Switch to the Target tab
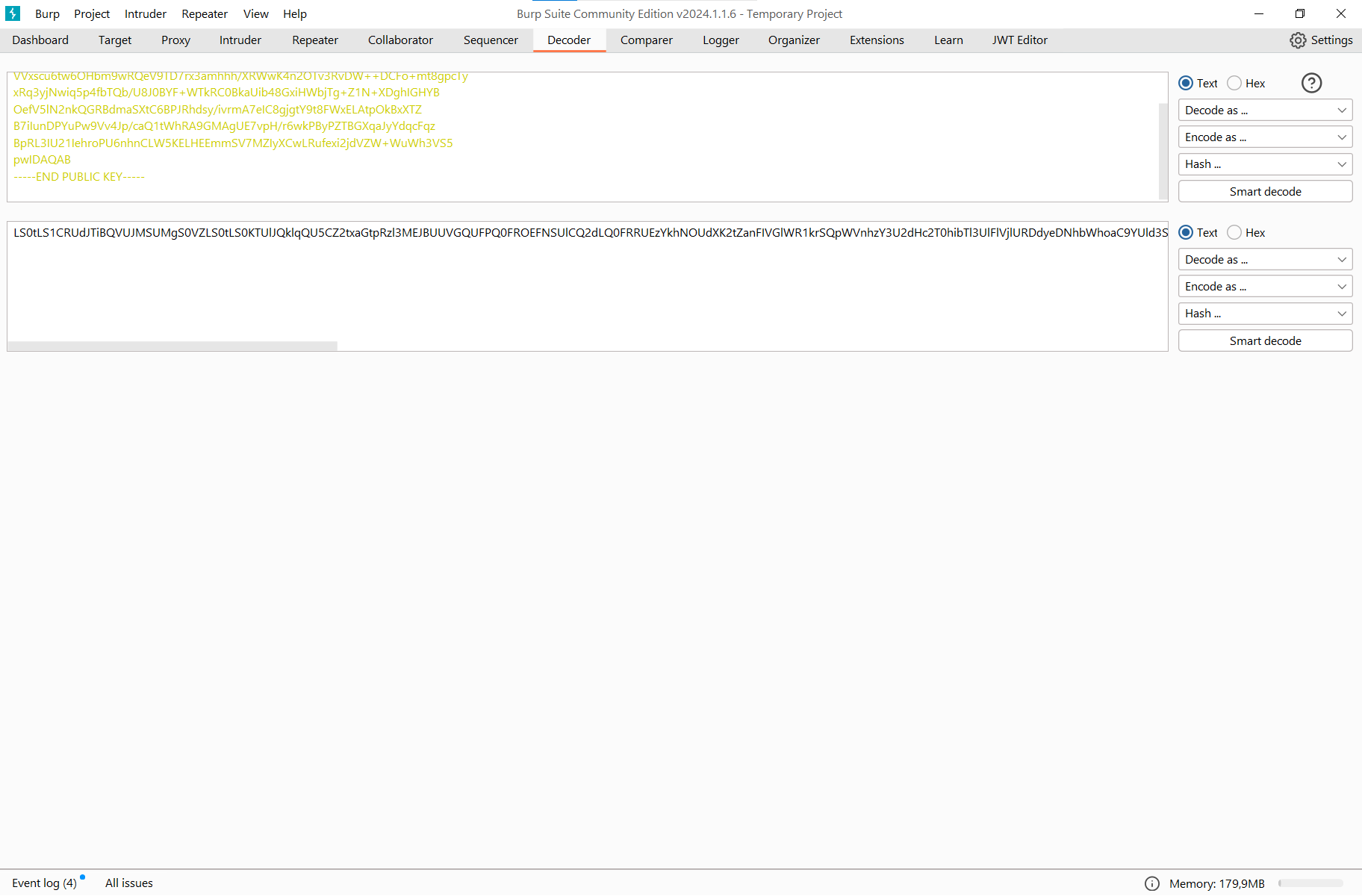Image resolution: width=1362 pixels, height=896 pixels. click(x=115, y=40)
